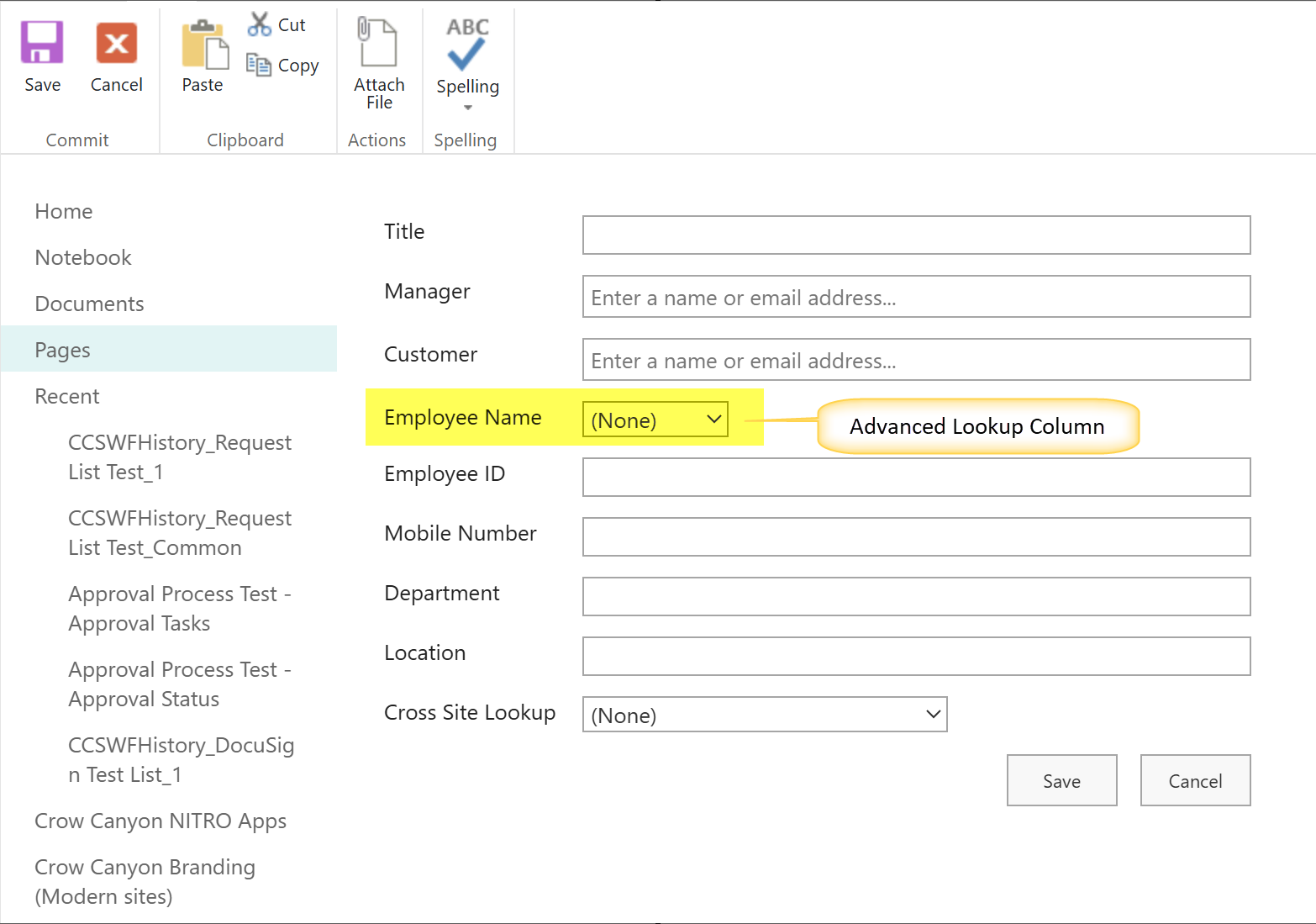Click the Employee Name field label

463,418
